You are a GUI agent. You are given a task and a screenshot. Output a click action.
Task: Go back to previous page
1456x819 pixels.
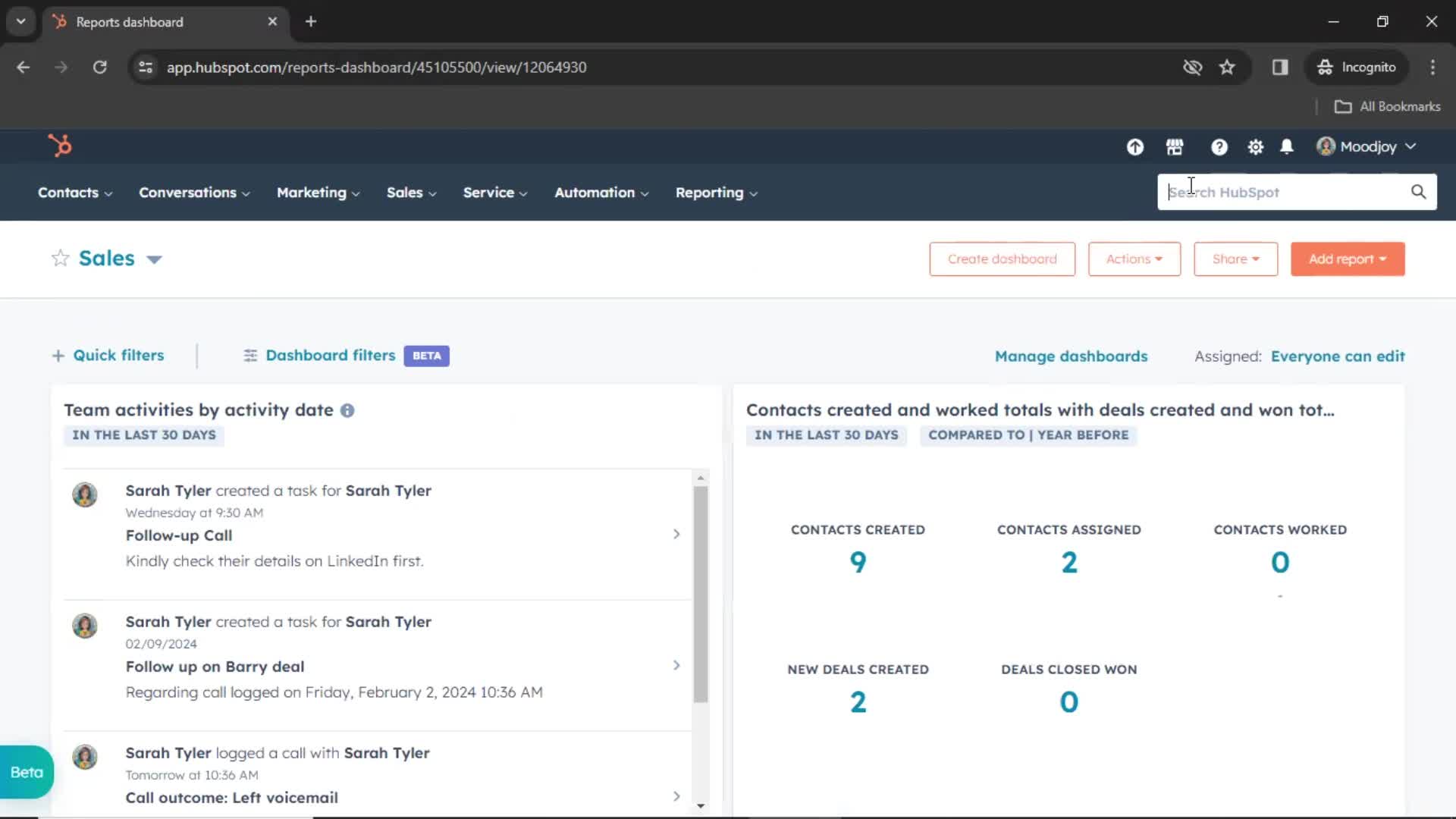24,67
